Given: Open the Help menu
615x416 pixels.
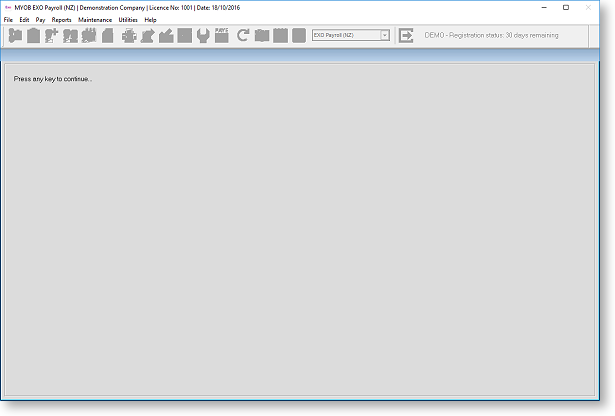Looking at the screenshot, I should pos(150,20).
